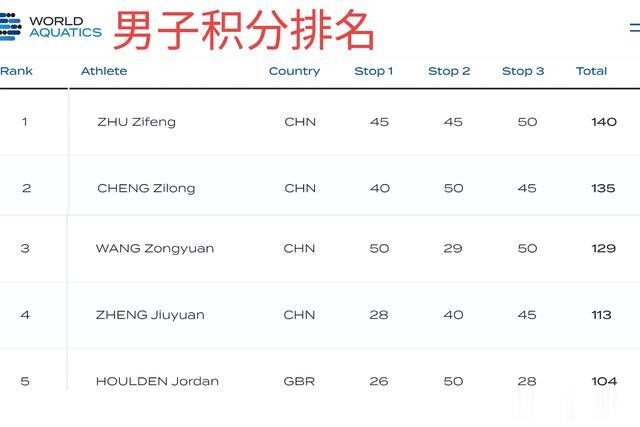Image resolution: width=640 pixels, height=427 pixels.
Task: Select GBR country for HOULDEN Jordan
Action: (x=299, y=381)
